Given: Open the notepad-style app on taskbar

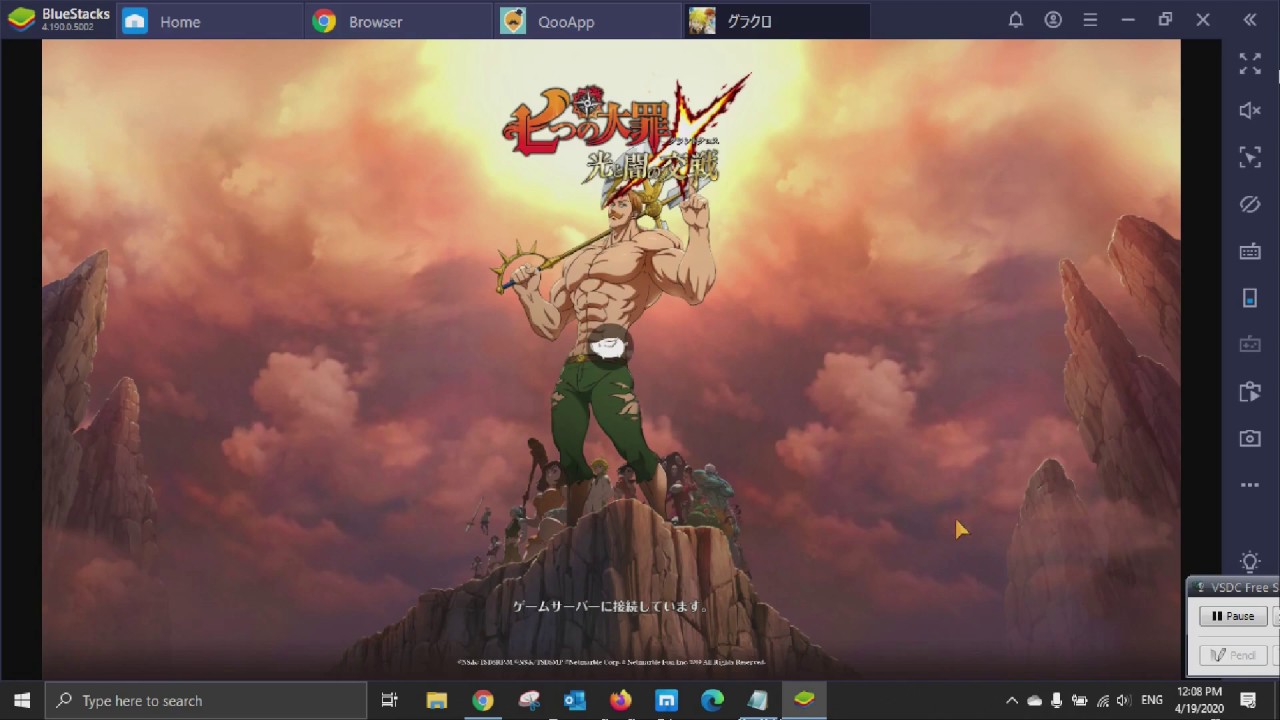Looking at the screenshot, I should click(758, 700).
